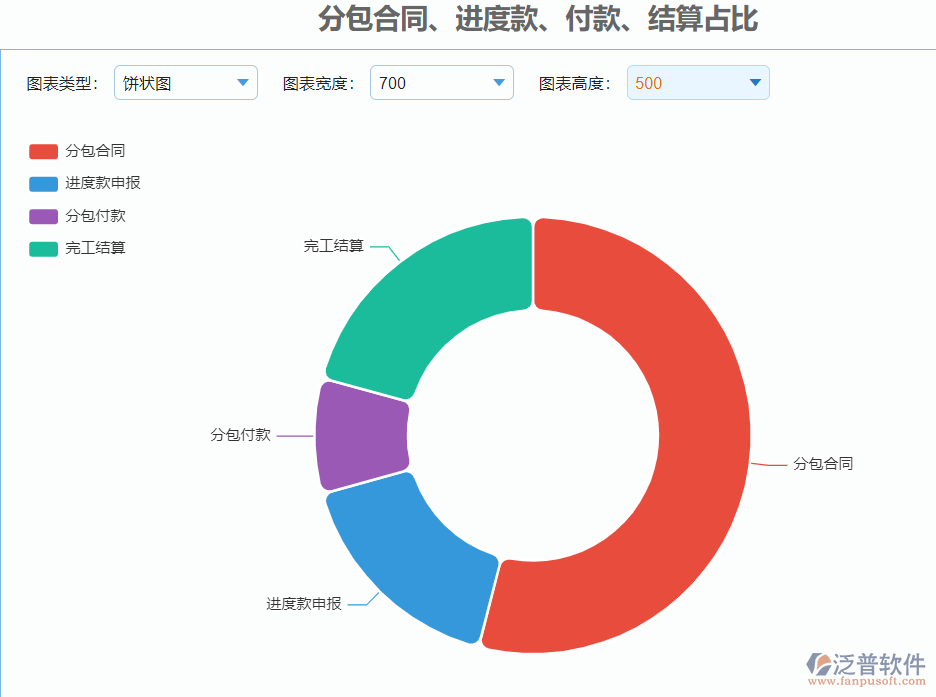This screenshot has height=697, width=936.
Task: Click the 泛普软件 logo icon
Action: click(x=818, y=666)
